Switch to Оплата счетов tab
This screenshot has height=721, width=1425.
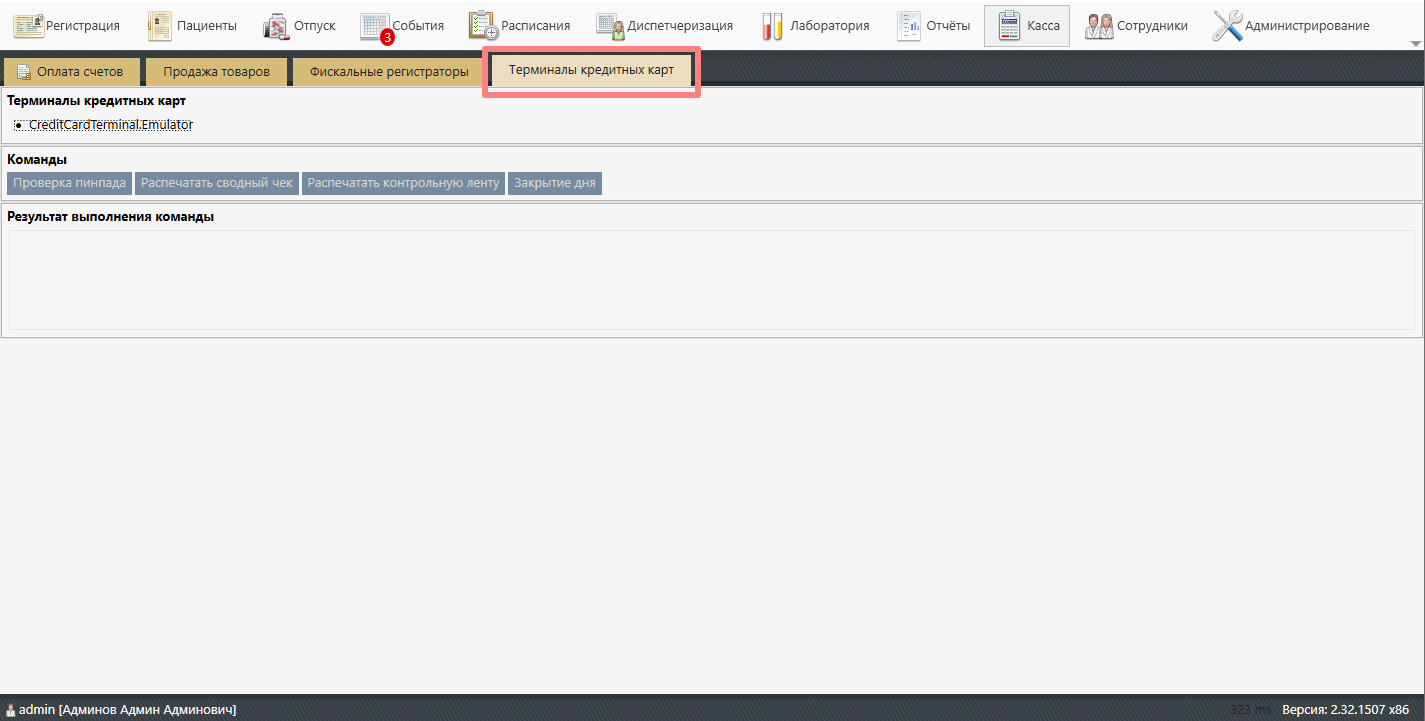(x=70, y=72)
